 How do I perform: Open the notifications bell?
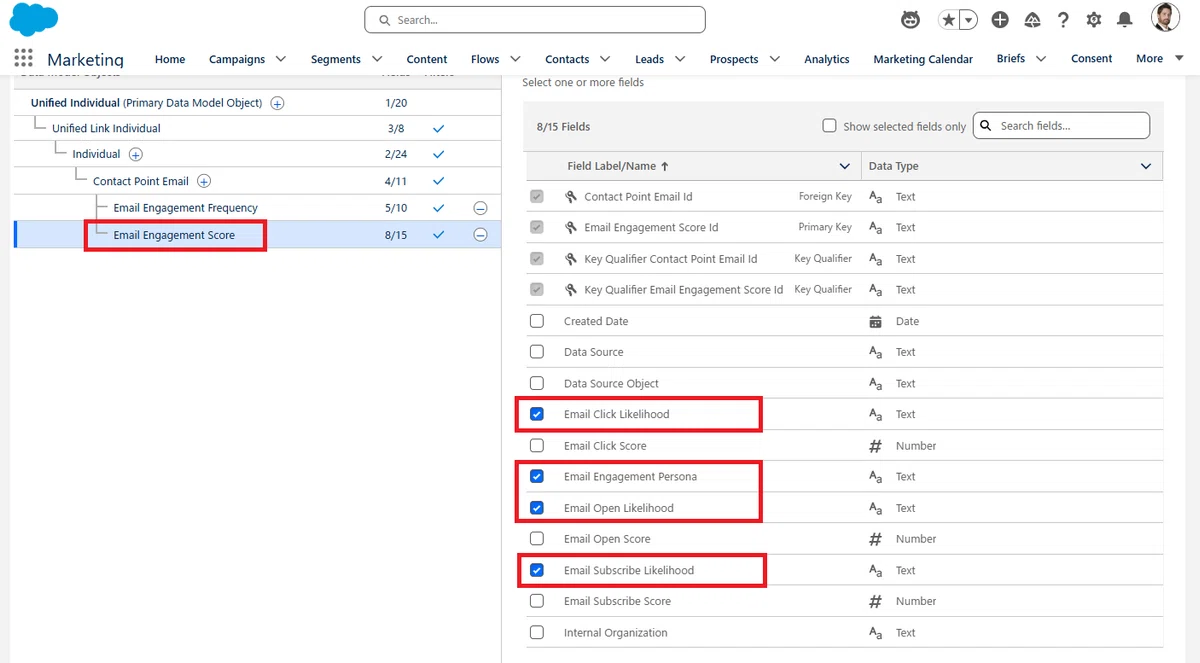tap(1125, 20)
